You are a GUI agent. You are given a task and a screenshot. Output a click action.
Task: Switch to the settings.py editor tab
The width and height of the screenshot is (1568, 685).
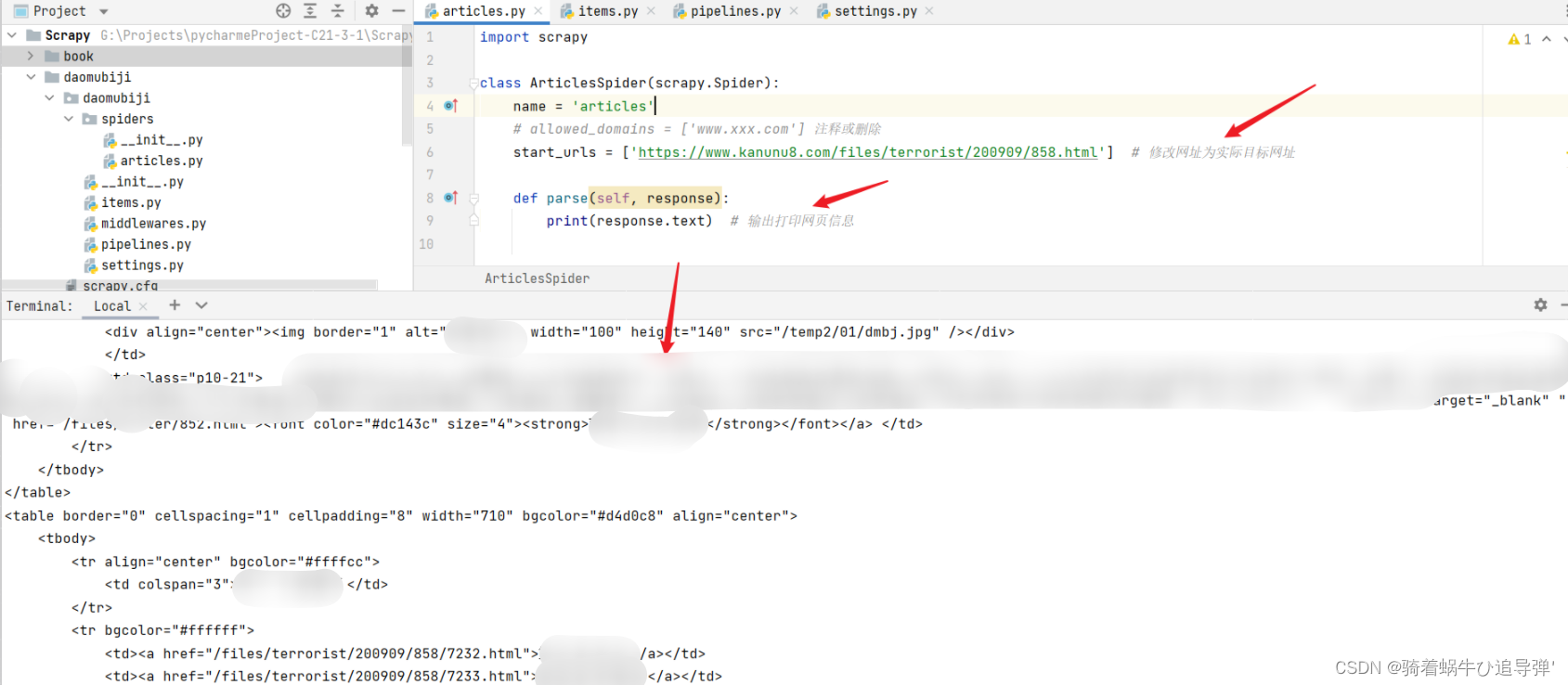tap(875, 11)
